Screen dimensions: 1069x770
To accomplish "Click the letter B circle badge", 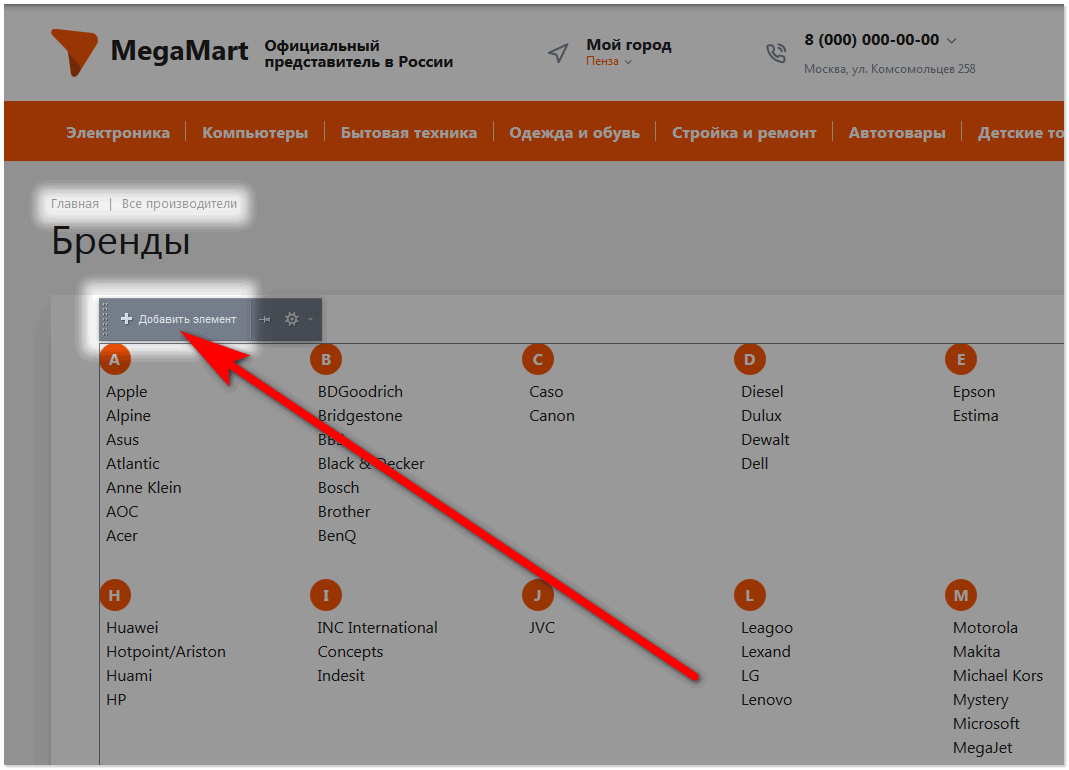I will pos(326,359).
